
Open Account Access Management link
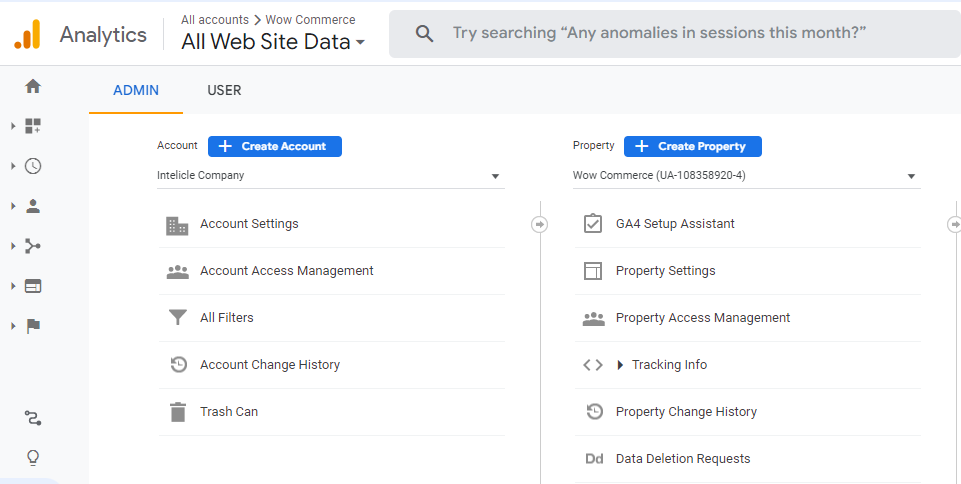(x=287, y=271)
